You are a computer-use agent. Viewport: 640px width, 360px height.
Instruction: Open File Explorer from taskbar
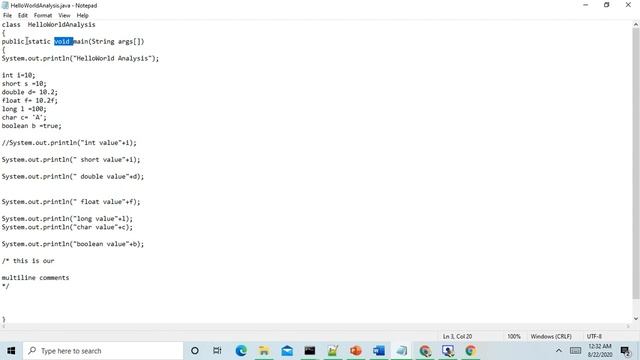coord(264,351)
